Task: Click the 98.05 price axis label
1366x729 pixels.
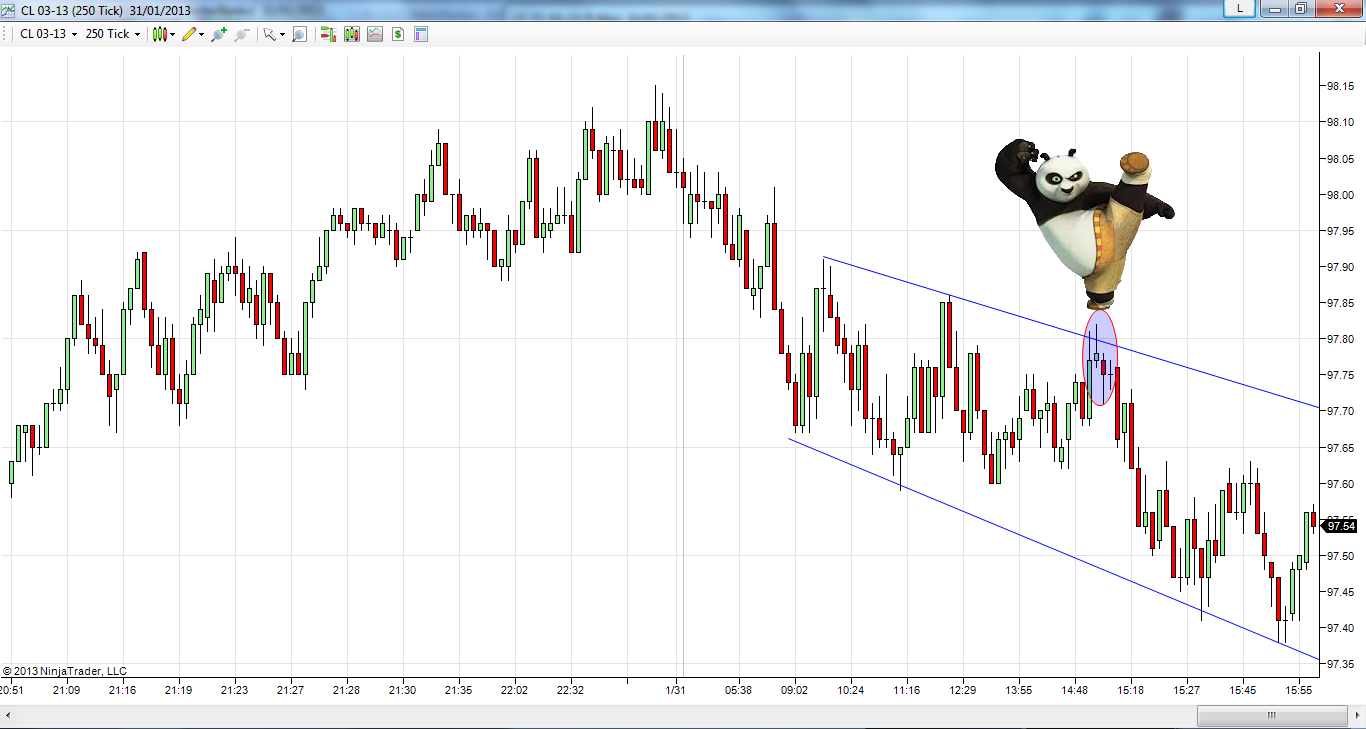Action: 1340,158
